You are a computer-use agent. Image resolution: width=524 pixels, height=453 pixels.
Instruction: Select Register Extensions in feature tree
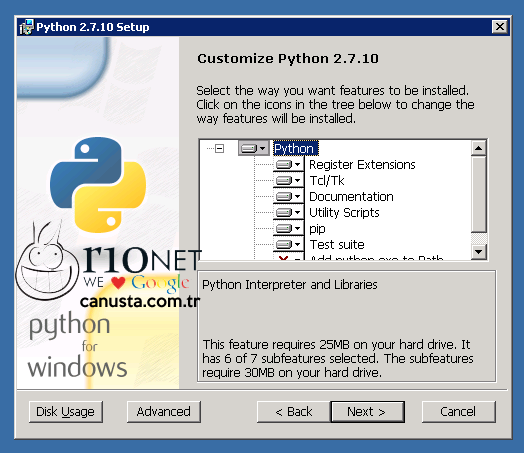tap(362, 165)
